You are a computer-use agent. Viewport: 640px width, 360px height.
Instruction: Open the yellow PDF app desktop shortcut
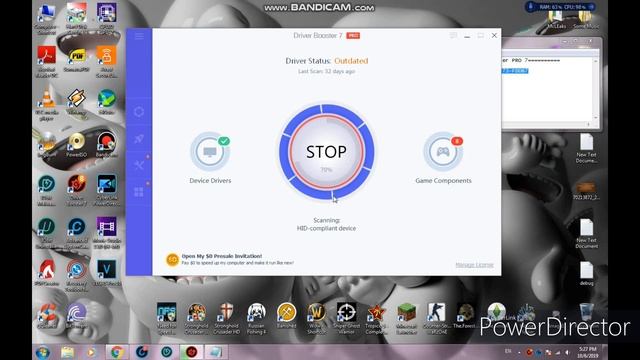[76, 61]
